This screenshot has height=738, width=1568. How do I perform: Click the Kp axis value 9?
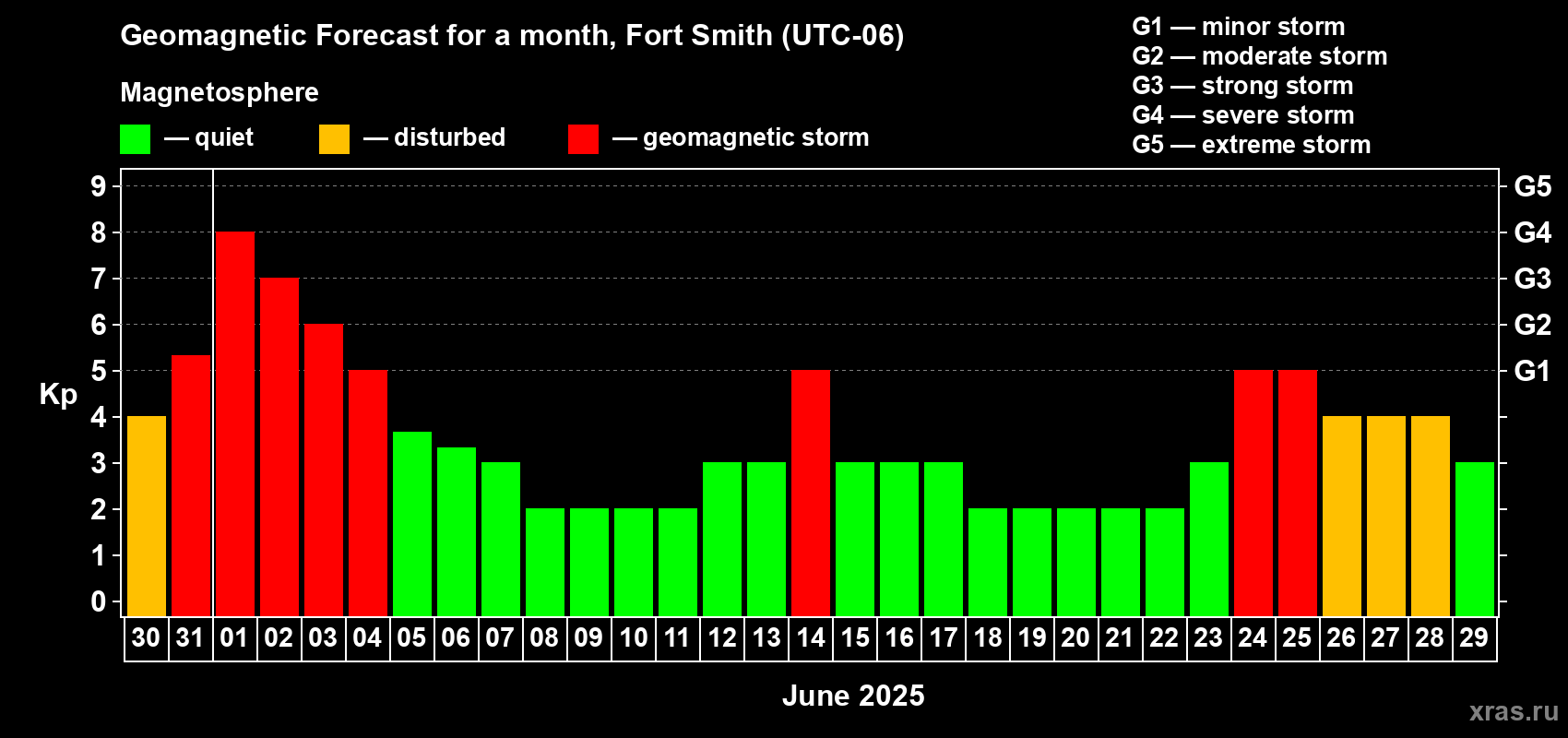point(99,186)
